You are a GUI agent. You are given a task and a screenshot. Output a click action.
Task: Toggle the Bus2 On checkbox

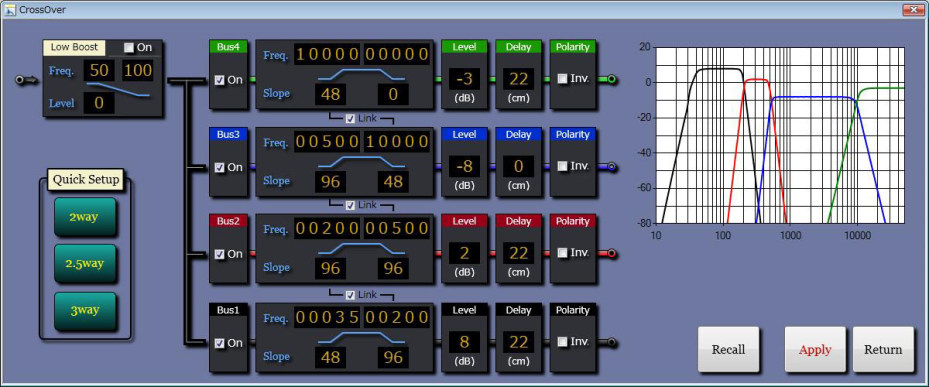coord(220,254)
